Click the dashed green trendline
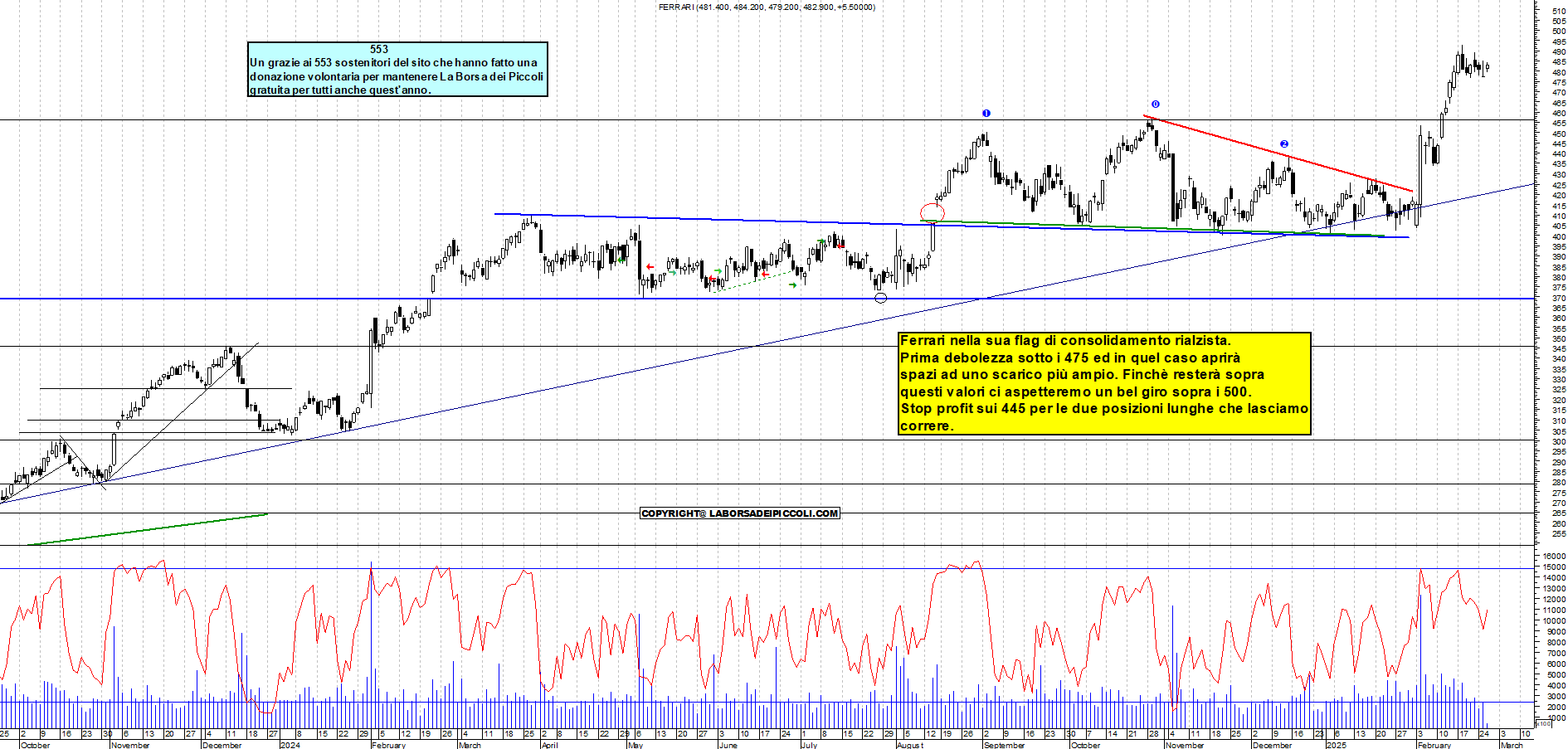Viewport: 1568px width, 749px height. tap(755, 280)
